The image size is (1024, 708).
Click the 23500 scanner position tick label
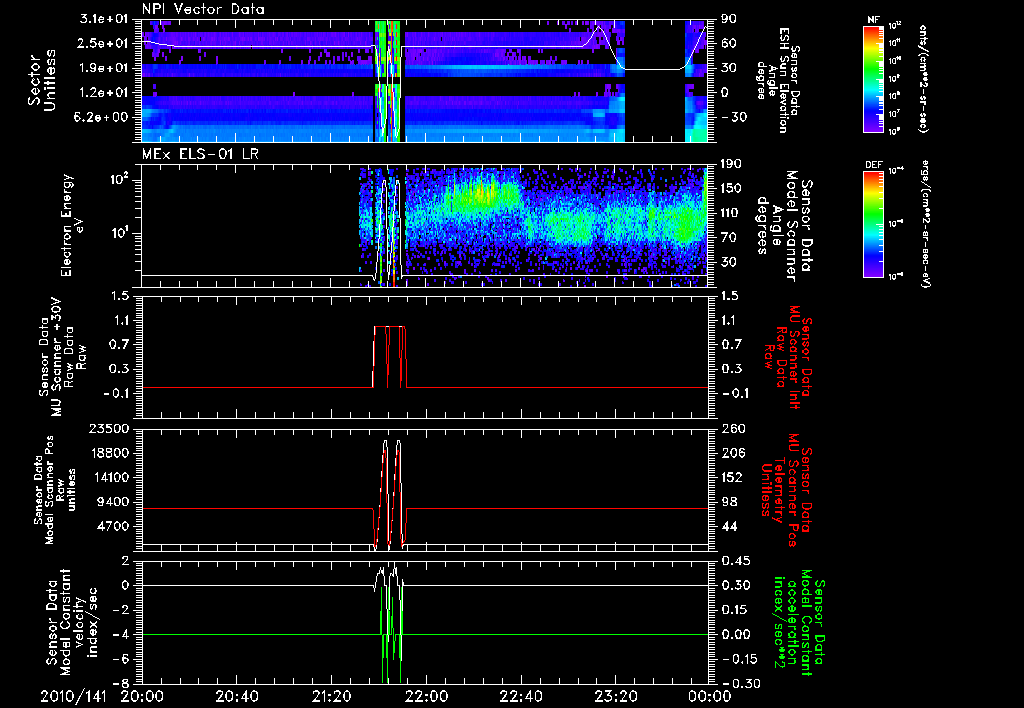pos(108,428)
